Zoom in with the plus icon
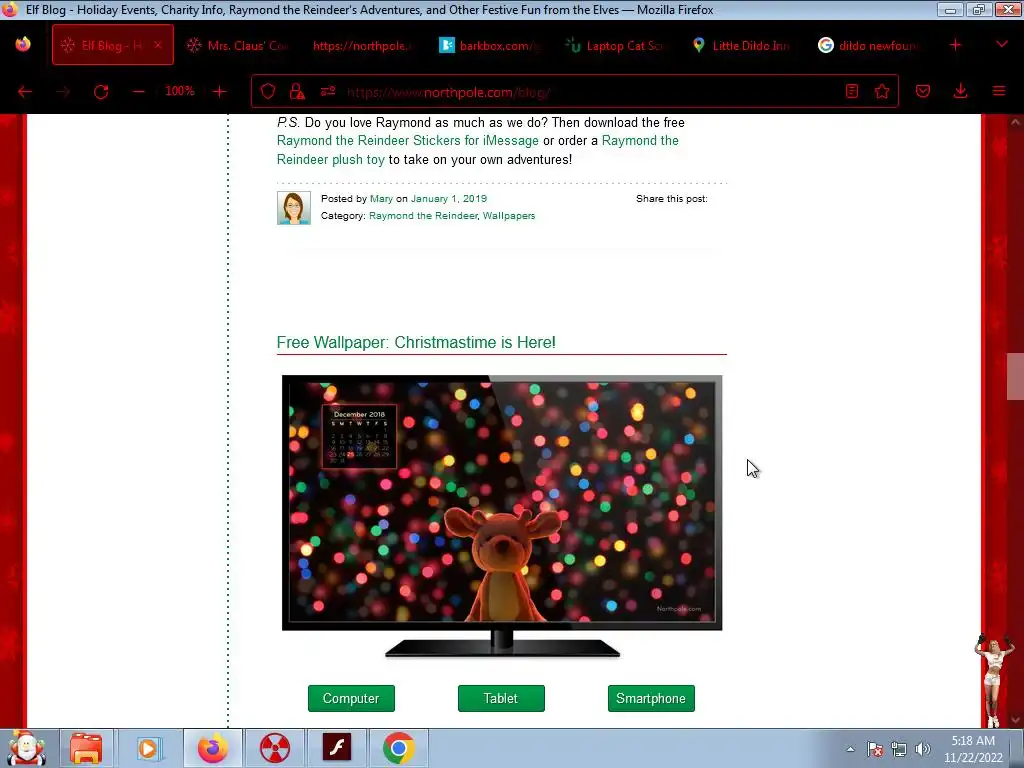Screen dimensions: 1024x768 [x=219, y=91]
